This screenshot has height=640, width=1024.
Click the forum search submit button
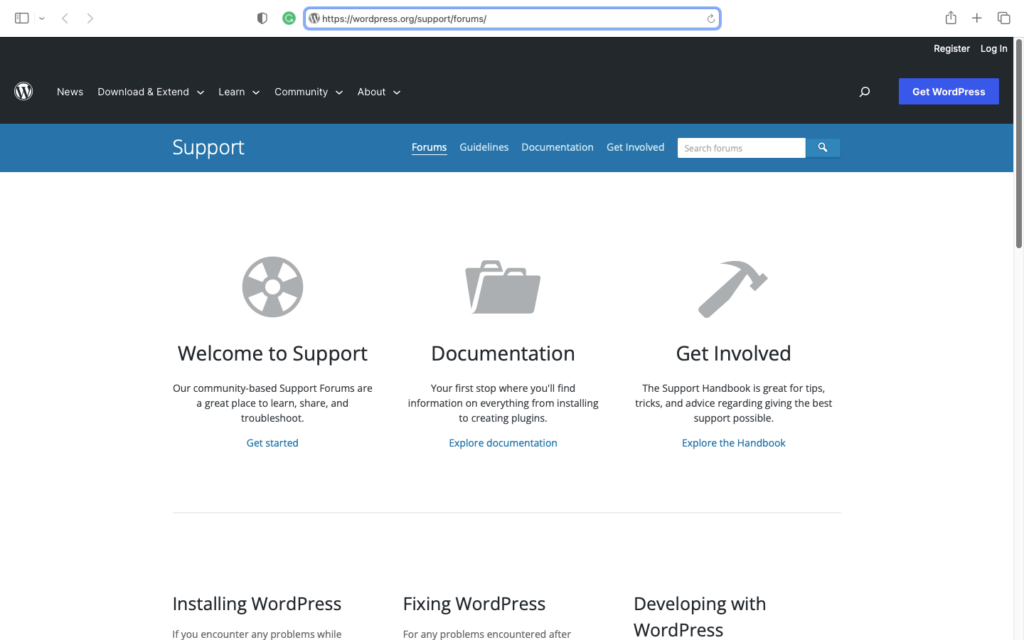coord(823,148)
